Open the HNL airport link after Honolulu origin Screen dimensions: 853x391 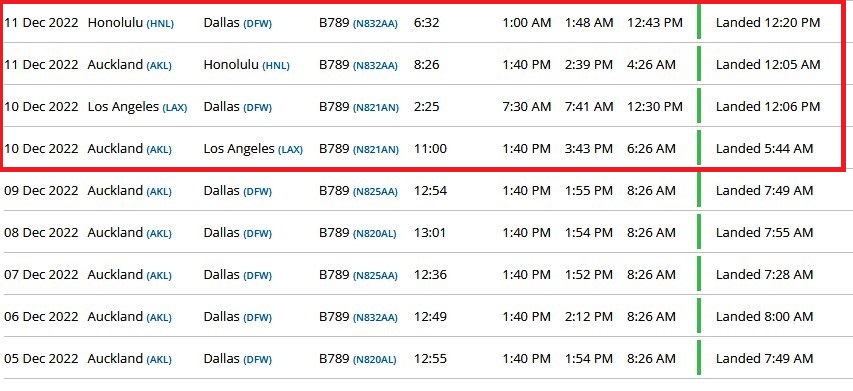[x=160, y=24]
